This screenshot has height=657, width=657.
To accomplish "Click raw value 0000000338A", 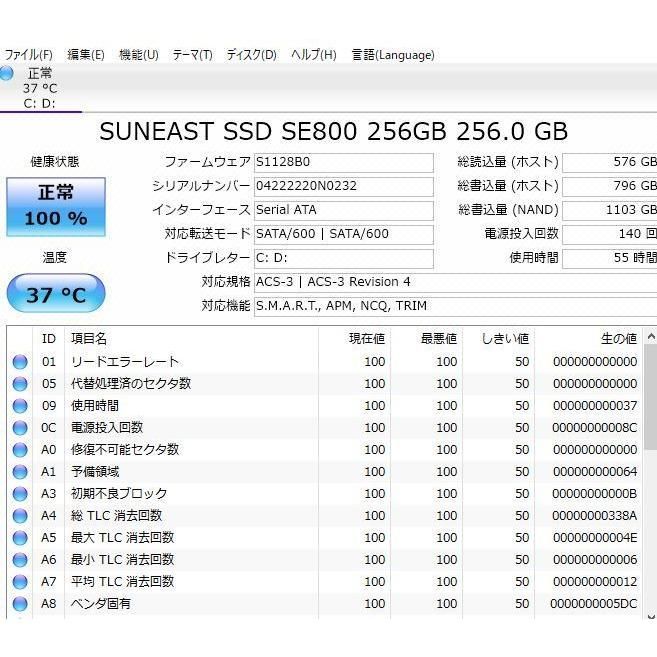I will point(595,516).
